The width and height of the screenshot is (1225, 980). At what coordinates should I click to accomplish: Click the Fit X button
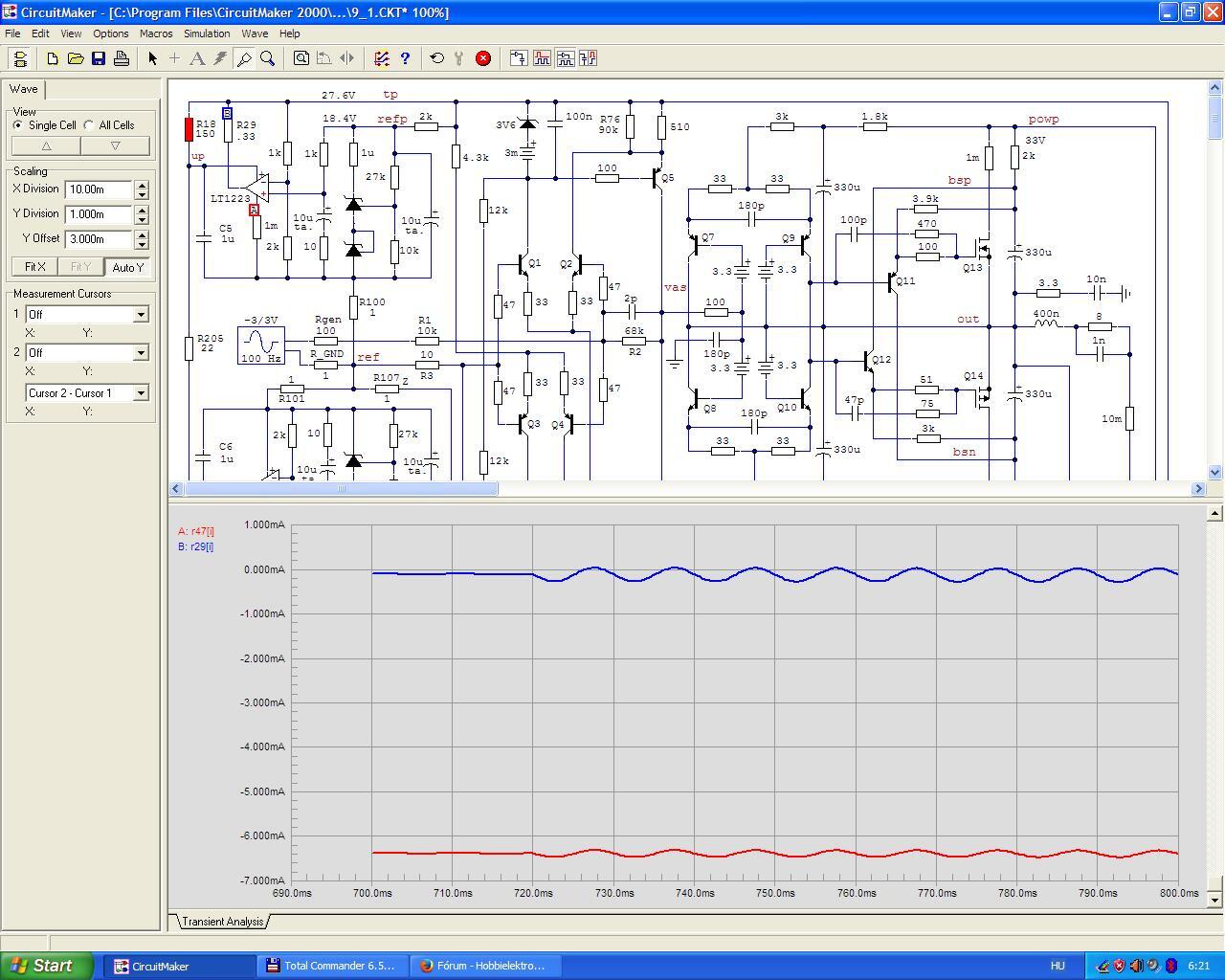(34, 267)
